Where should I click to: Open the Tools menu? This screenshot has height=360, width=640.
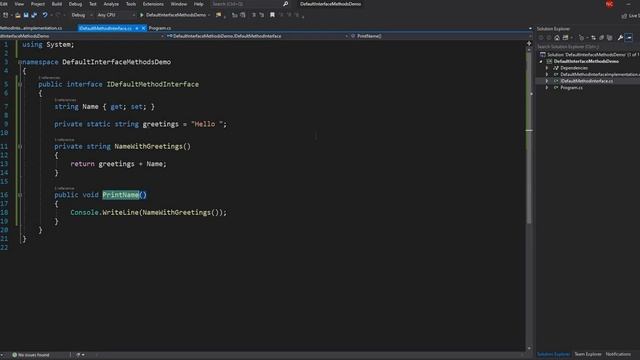131,4
